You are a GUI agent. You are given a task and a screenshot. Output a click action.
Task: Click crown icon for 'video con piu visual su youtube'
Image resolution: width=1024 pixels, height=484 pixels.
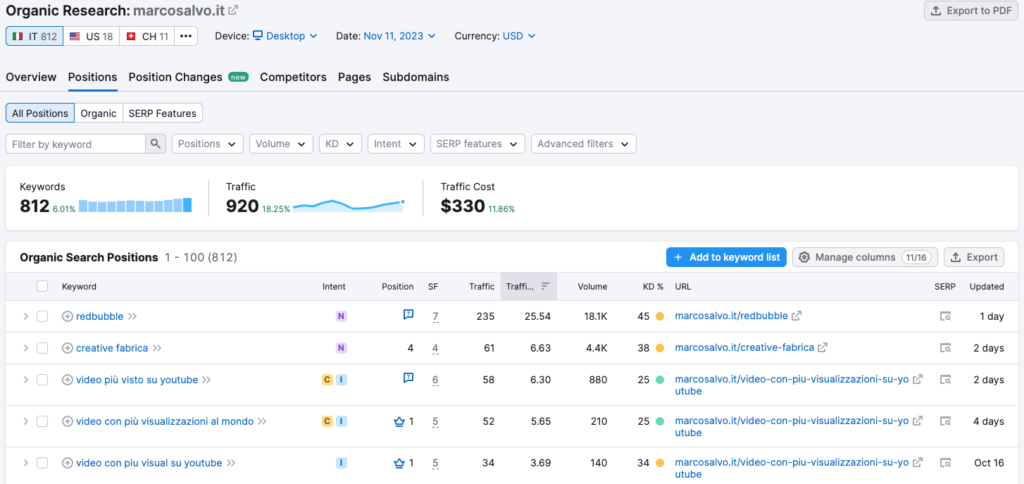click(400, 464)
